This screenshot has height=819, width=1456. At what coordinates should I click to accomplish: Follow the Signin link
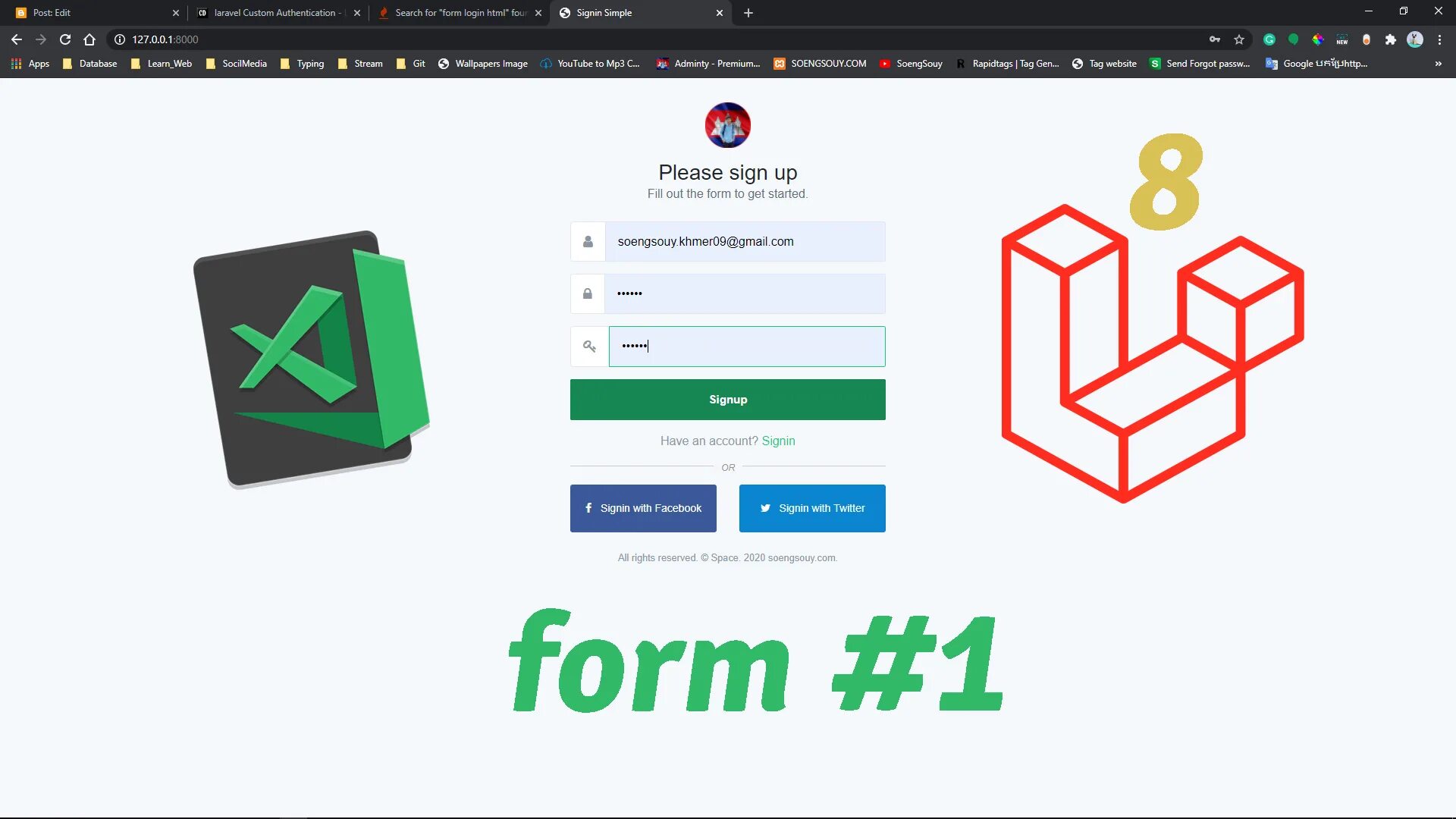coord(778,441)
